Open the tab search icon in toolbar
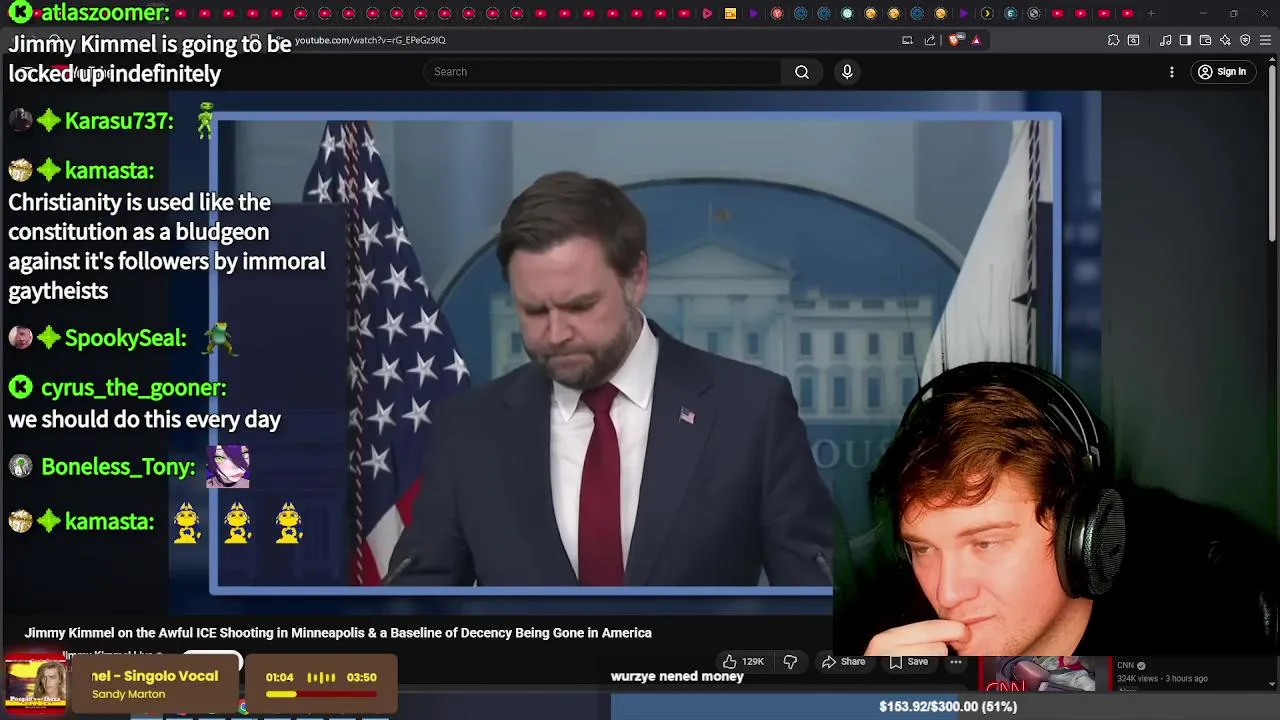This screenshot has width=1280, height=720. tap(1133, 40)
